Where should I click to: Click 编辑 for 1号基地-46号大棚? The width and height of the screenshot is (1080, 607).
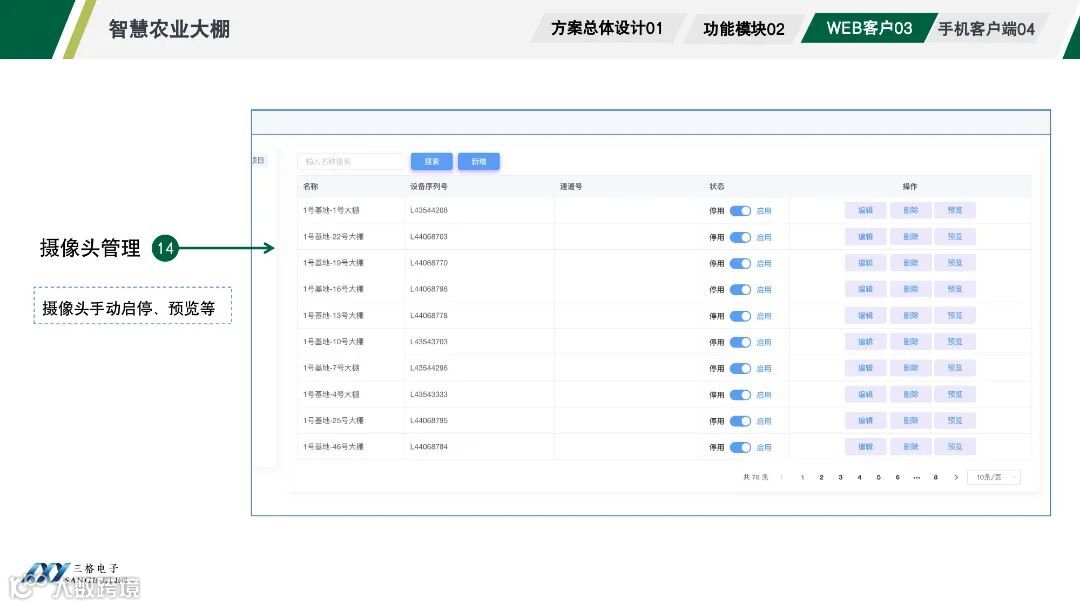866,446
